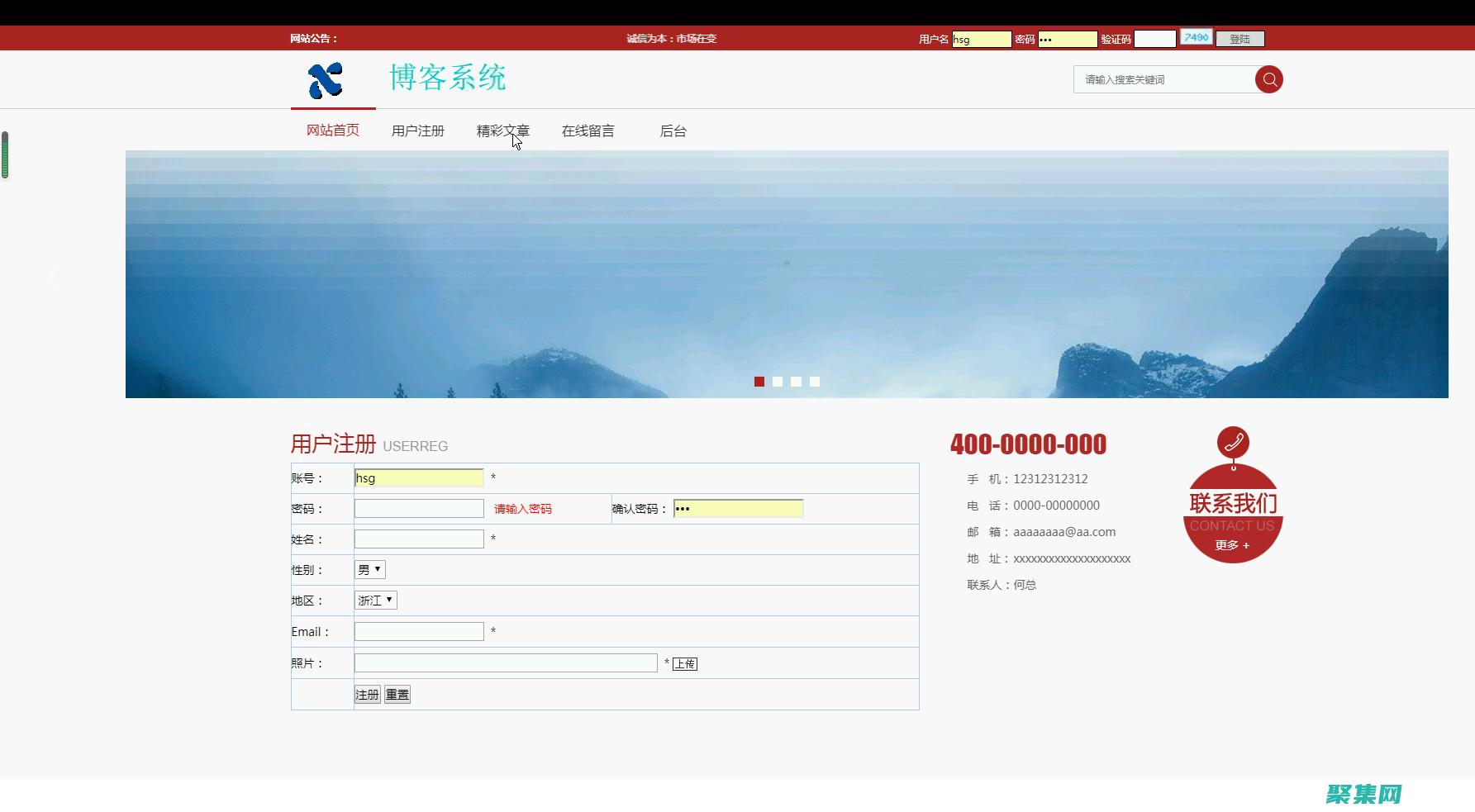Click the Email input field

pyautogui.click(x=418, y=630)
